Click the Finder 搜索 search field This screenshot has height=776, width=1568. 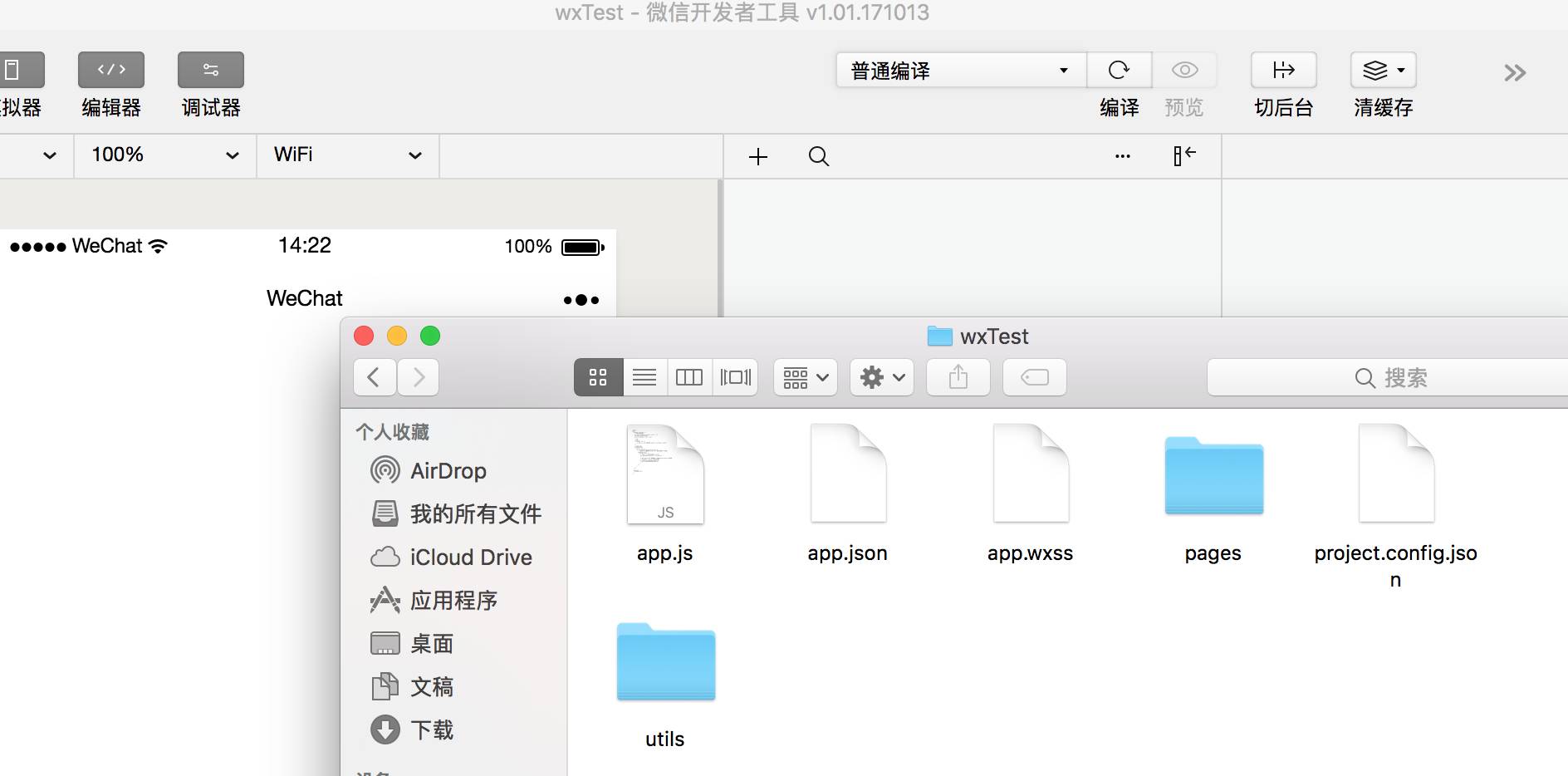click(x=1388, y=378)
